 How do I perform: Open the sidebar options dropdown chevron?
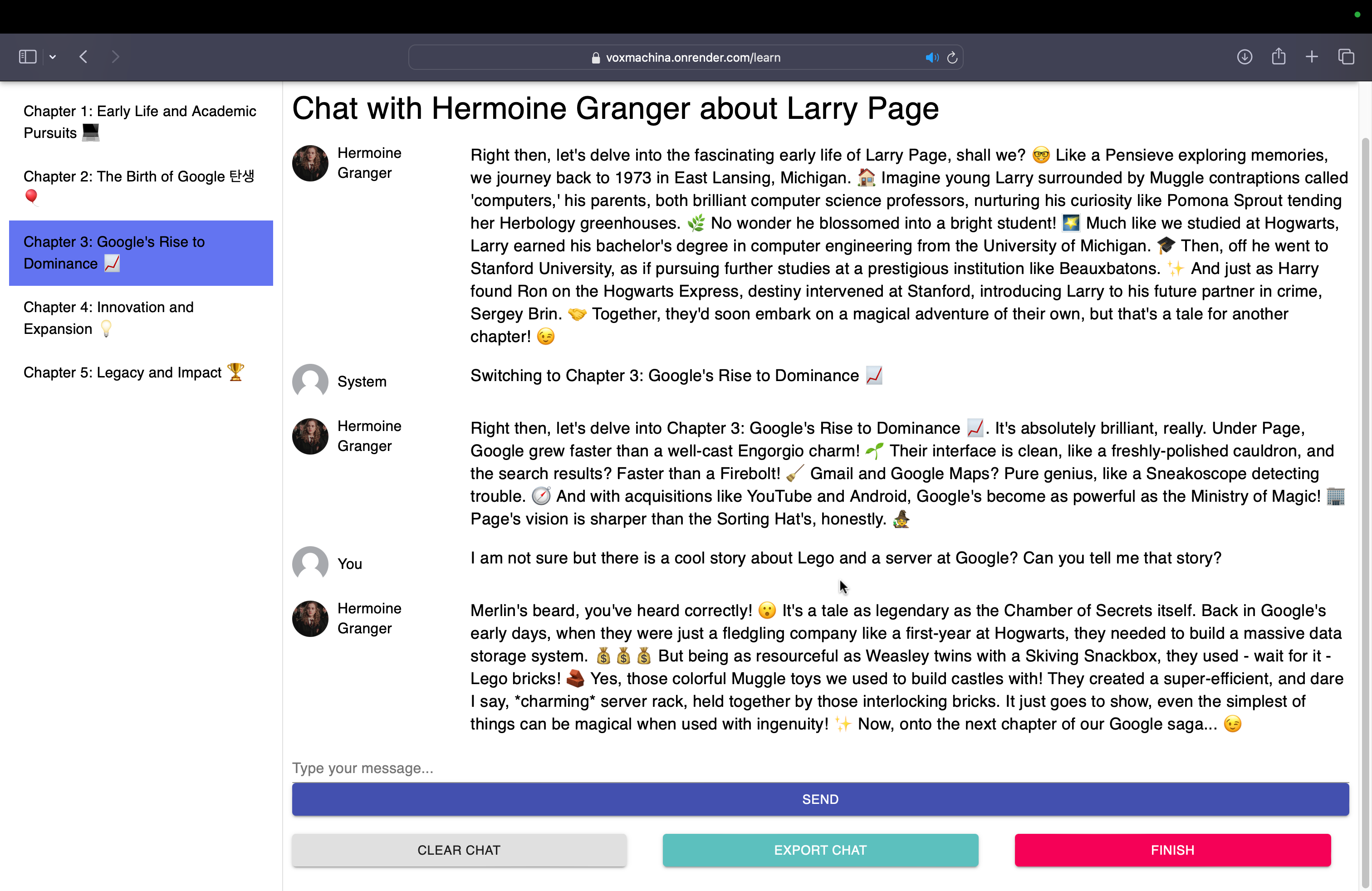pyautogui.click(x=53, y=56)
